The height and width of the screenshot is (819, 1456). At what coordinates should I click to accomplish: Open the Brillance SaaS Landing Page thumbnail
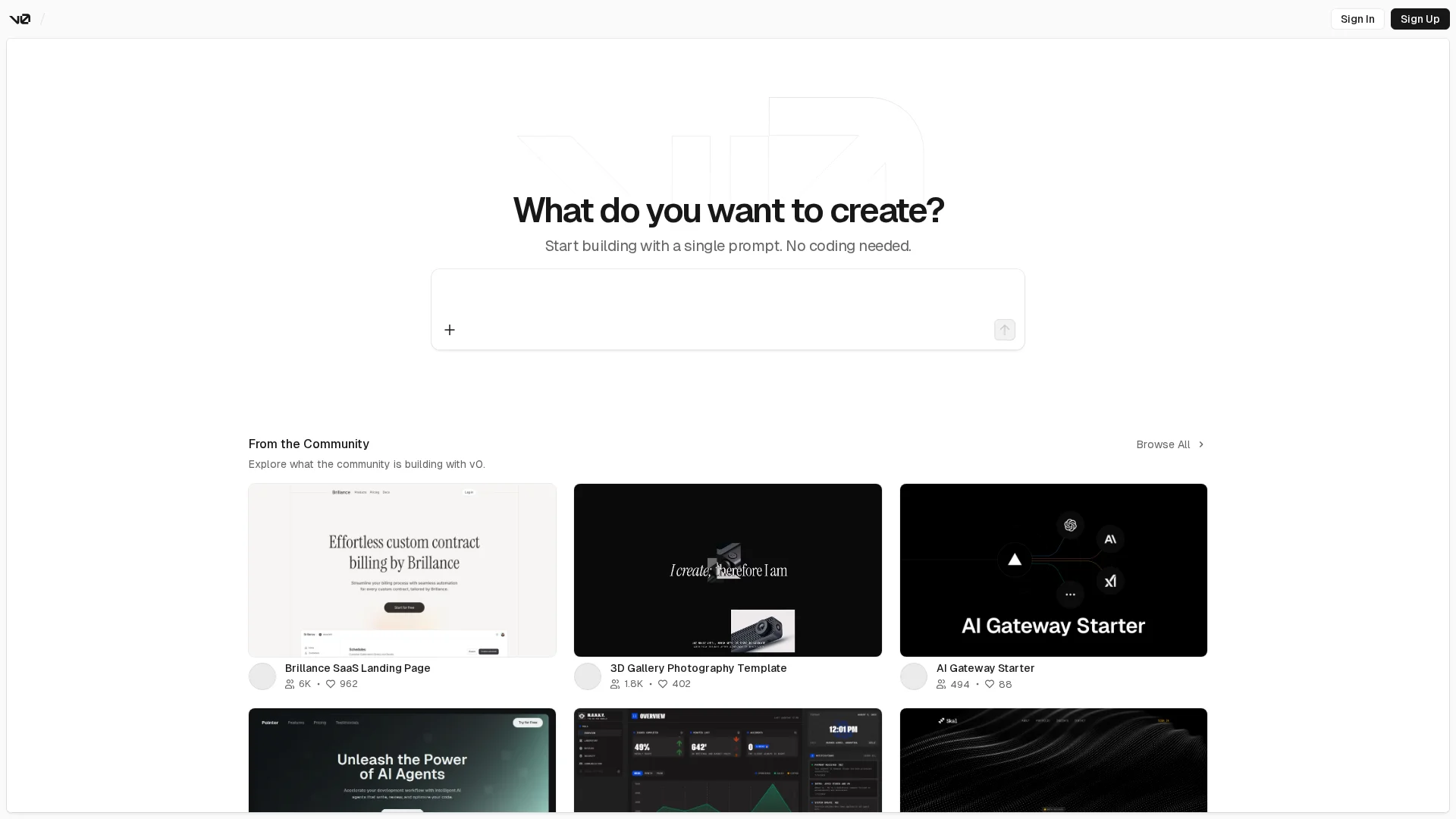[402, 570]
